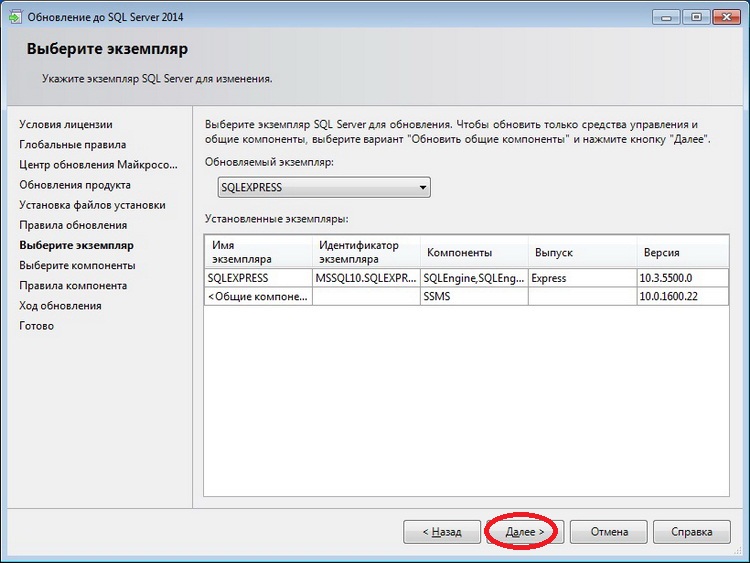The width and height of the screenshot is (750, 563).
Task: Click the Выпуск column header
Action: click(582, 252)
